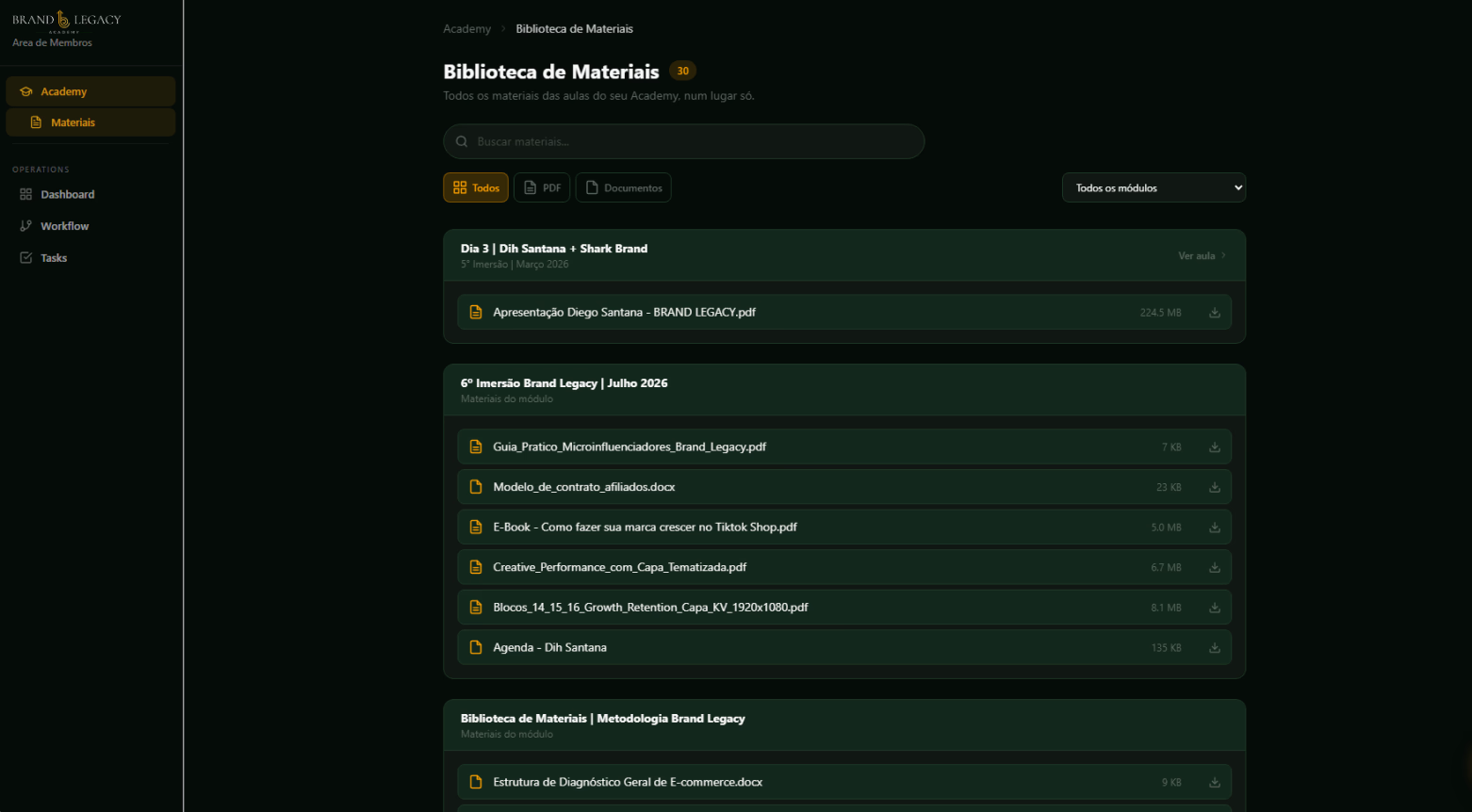
Task: Go to Academy breadcrumb link
Action: (x=466, y=29)
